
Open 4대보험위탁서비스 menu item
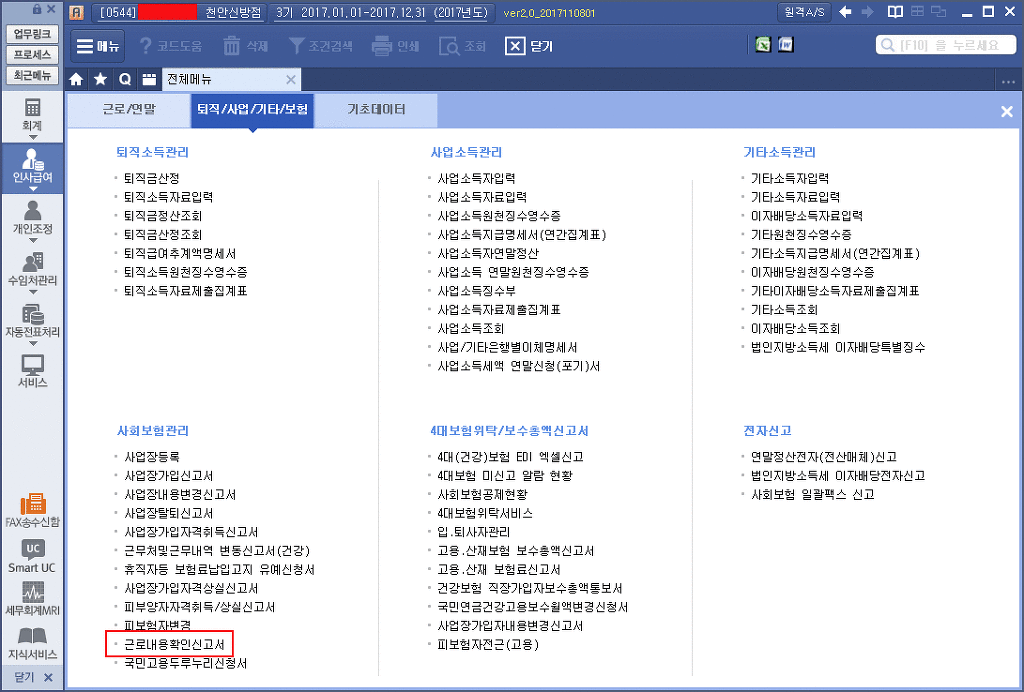(485, 513)
